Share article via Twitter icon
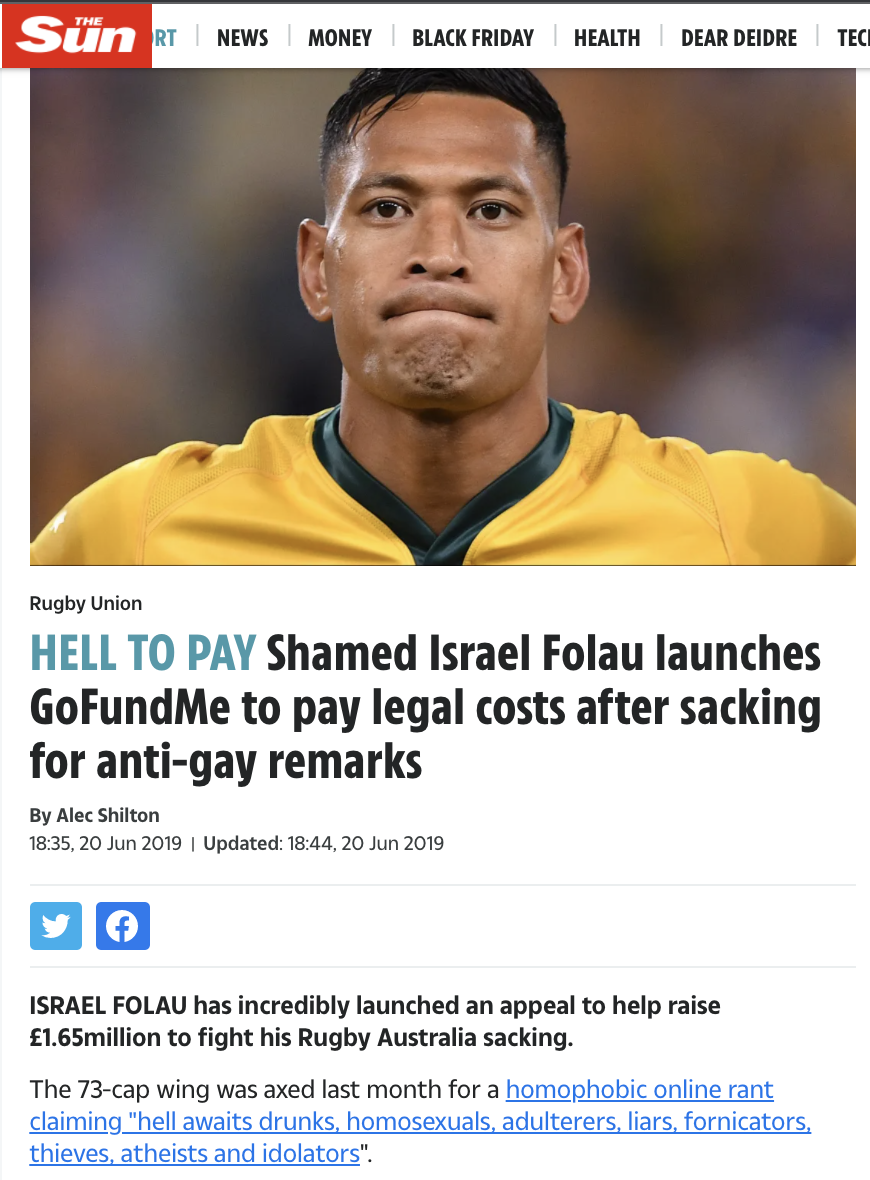Image resolution: width=870 pixels, height=1180 pixels. point(56,926)
